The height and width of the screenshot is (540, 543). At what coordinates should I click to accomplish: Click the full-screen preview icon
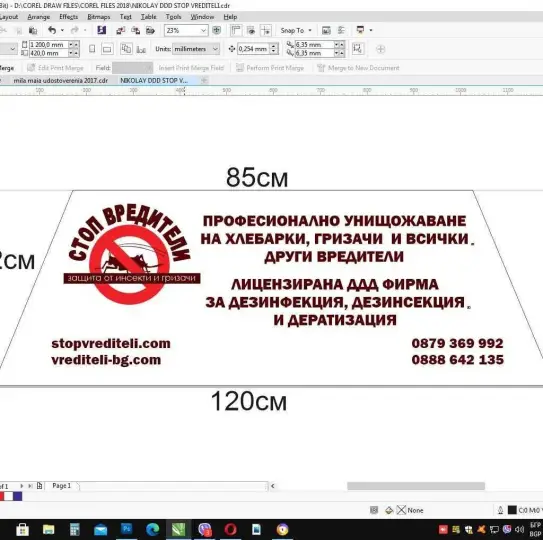pos(216,30)
